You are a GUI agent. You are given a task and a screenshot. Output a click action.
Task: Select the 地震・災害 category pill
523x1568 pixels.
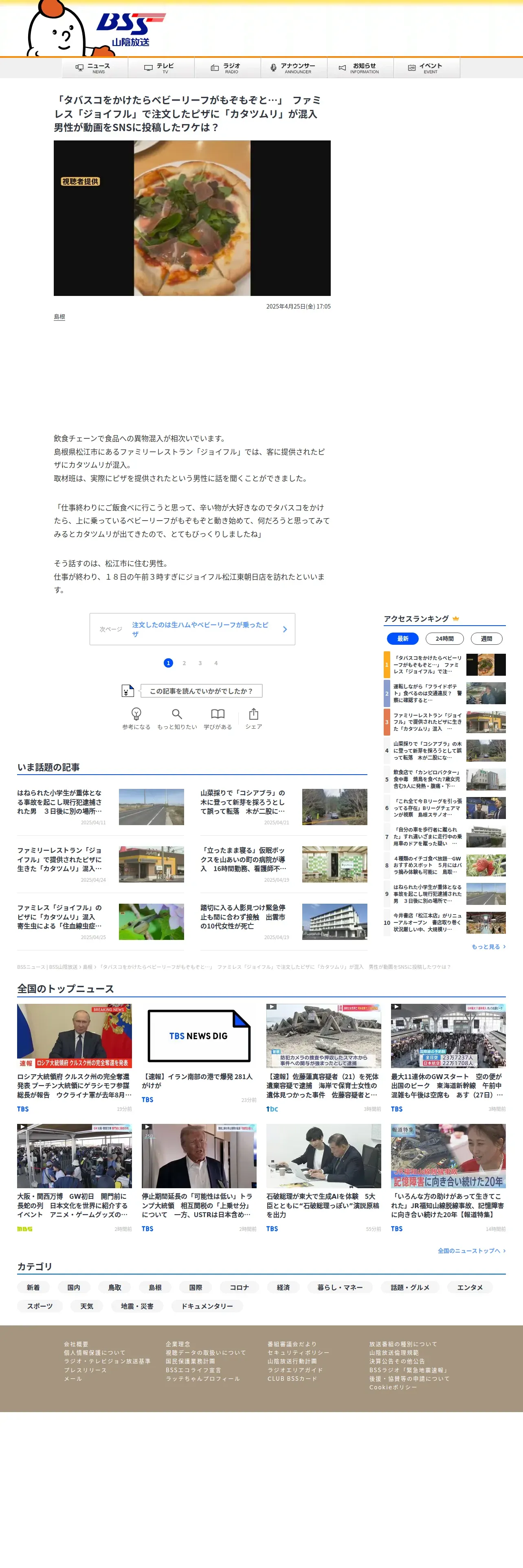(x=137, y=1306)
